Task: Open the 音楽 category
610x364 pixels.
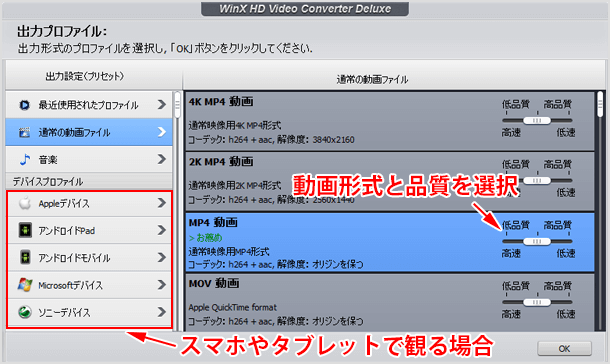Action: (x=89, y=159)
